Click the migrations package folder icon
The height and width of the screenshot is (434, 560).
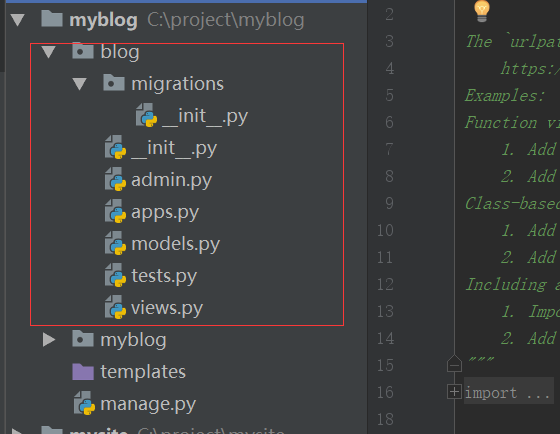click(x=114, y=83)
